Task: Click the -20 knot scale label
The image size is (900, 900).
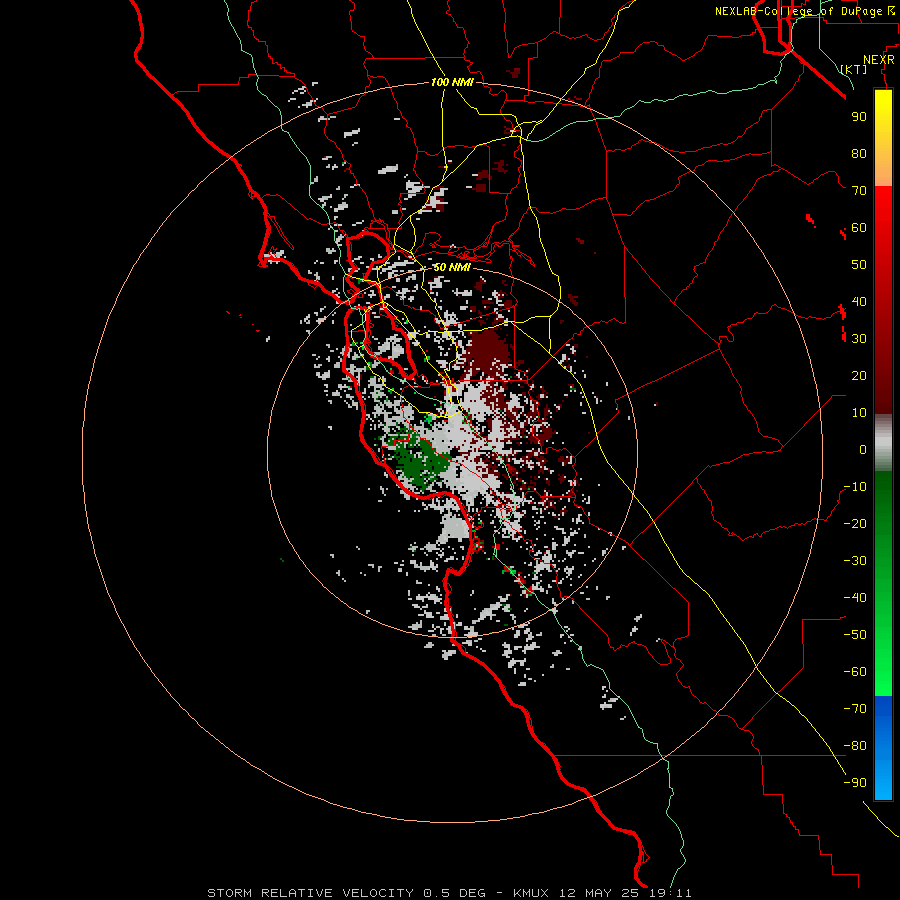Action: tap(855, 524)
